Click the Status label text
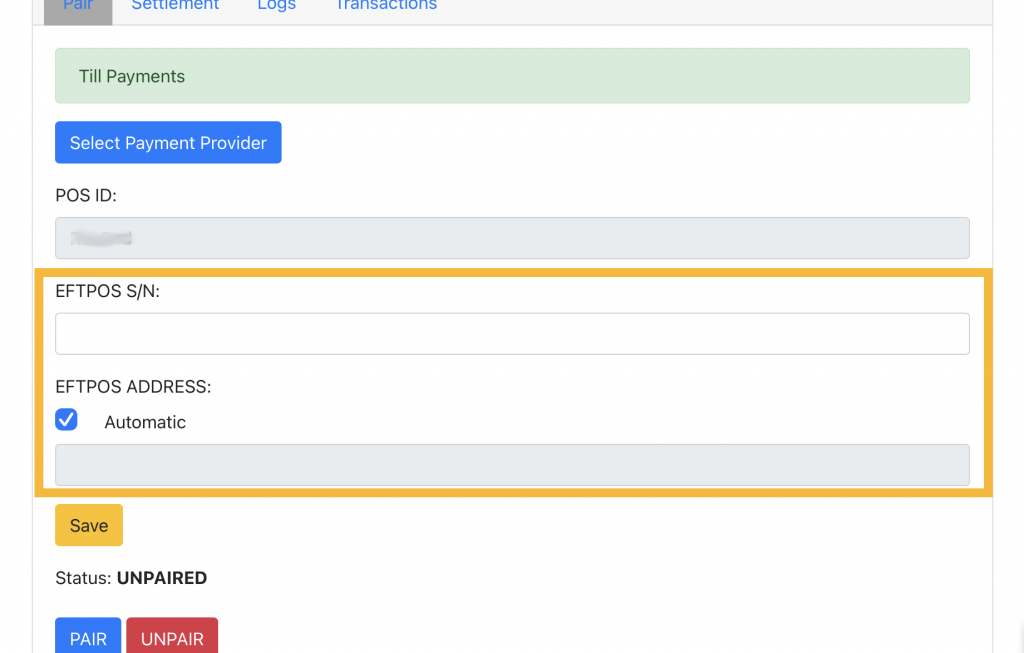The width and height of the screenshot is (1024, 653). pos(84,578)
